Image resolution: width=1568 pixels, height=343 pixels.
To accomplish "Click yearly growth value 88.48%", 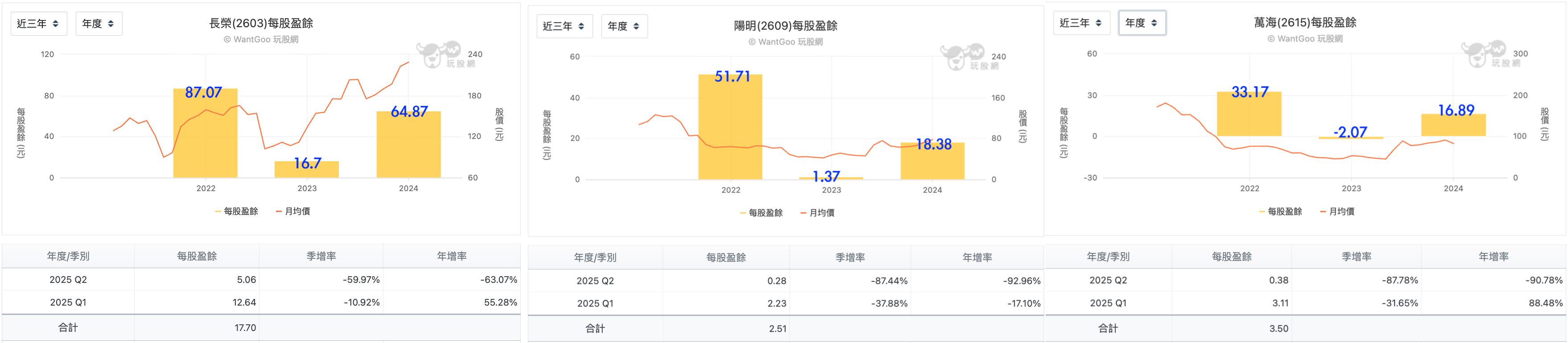I will (1545, 303).
